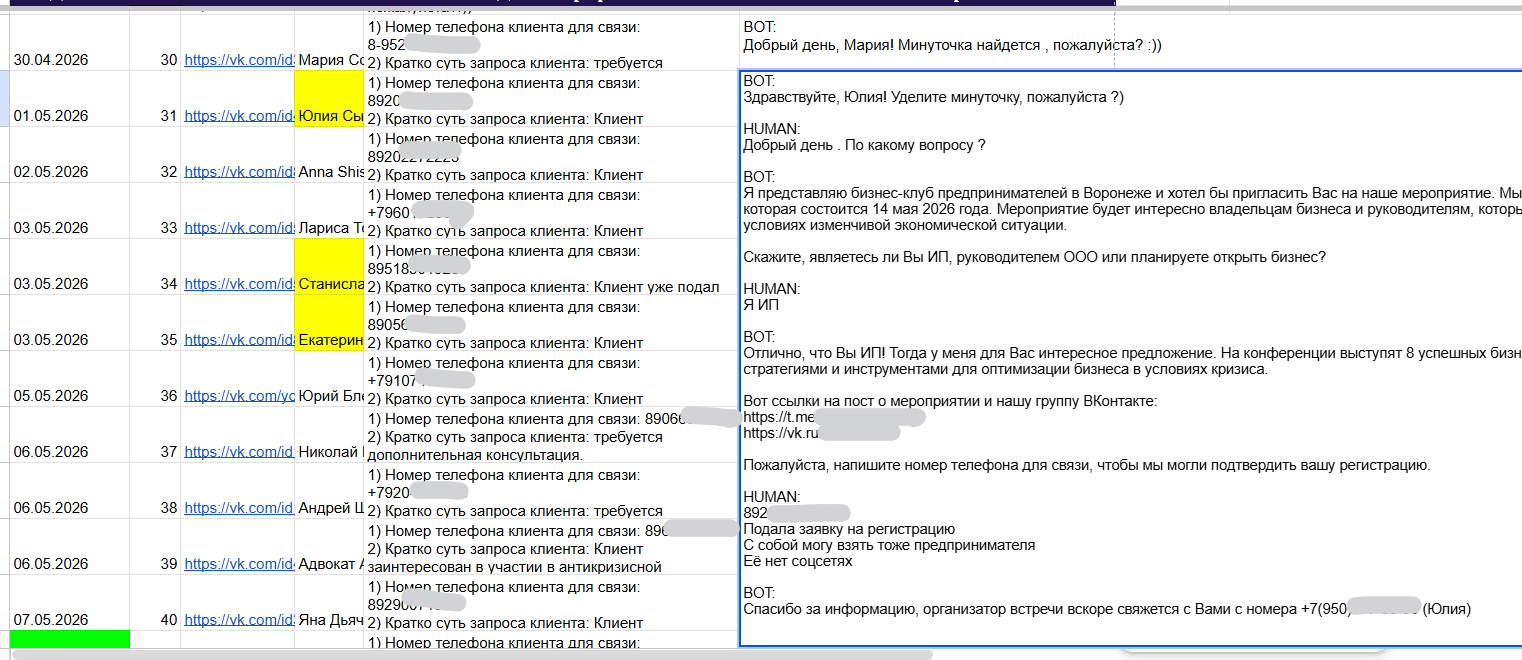Click the line 'Я ИП' in expanded chat
Viewport: 1522px width, 660px height.
click(761, 305)
